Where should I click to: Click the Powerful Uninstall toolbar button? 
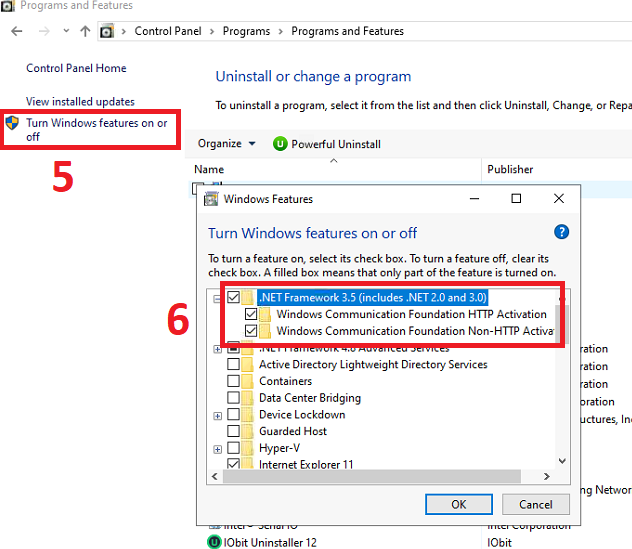coord(326,144)
